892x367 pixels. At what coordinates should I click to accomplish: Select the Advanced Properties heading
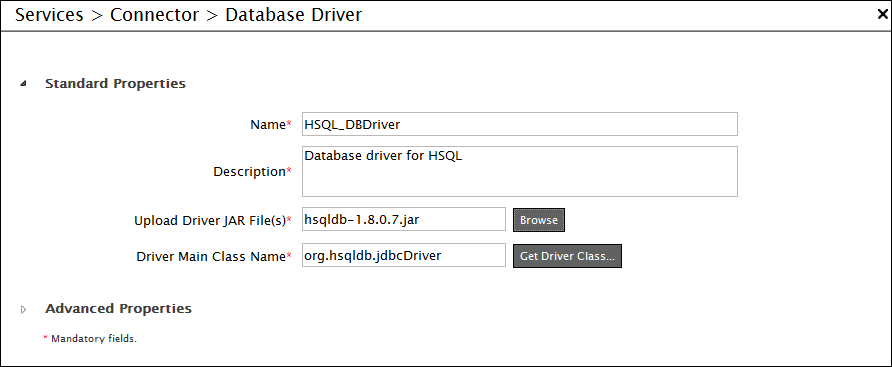(x=118, y=308)
